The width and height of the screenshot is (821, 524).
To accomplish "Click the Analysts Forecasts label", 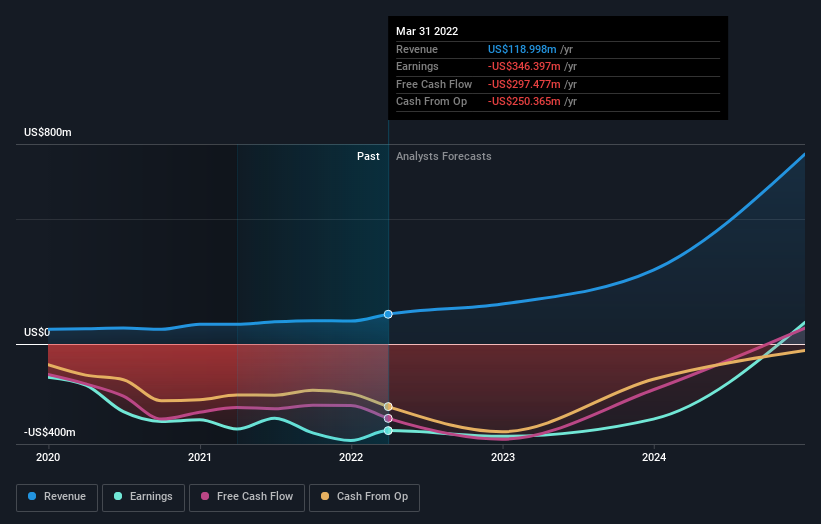I will [x=443, y=157].
